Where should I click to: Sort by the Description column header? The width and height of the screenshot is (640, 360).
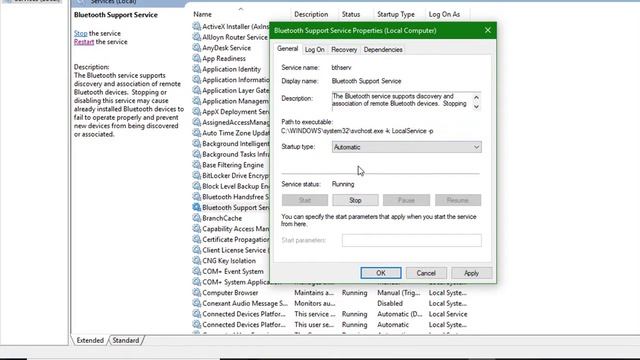pyautogui.click(x=311, y=14)
